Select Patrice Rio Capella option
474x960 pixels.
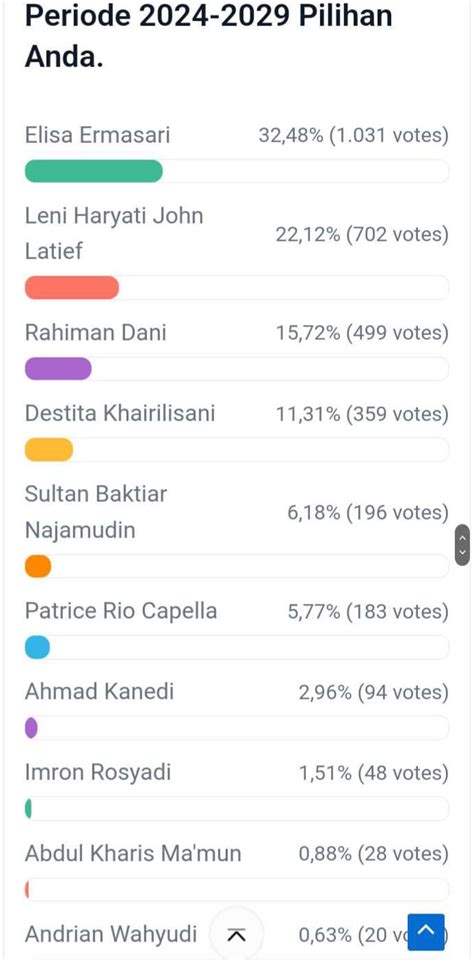point(121,611)
